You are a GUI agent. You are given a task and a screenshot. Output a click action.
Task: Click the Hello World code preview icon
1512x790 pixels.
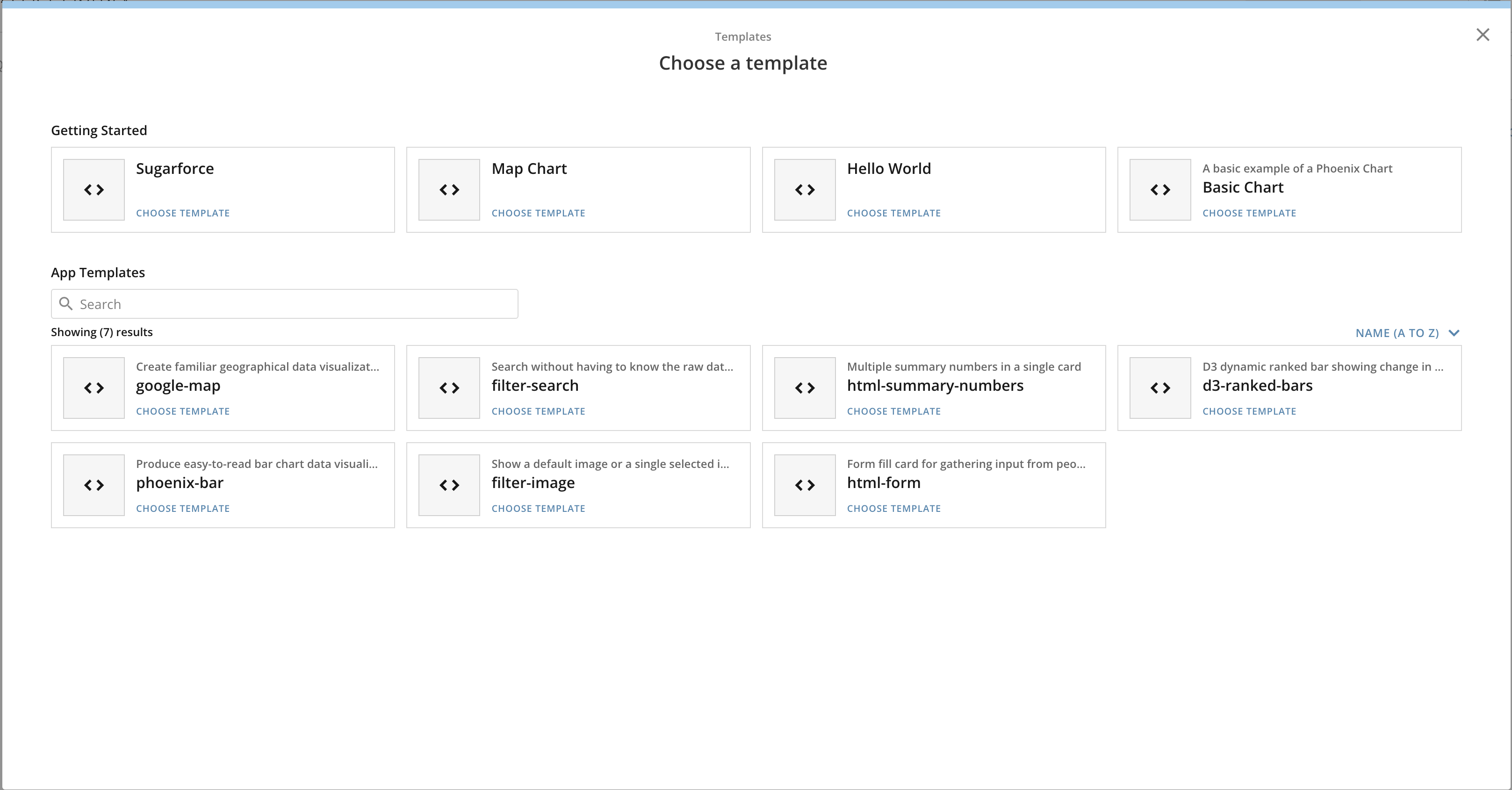pyautogui.click(x=805, y=190)
